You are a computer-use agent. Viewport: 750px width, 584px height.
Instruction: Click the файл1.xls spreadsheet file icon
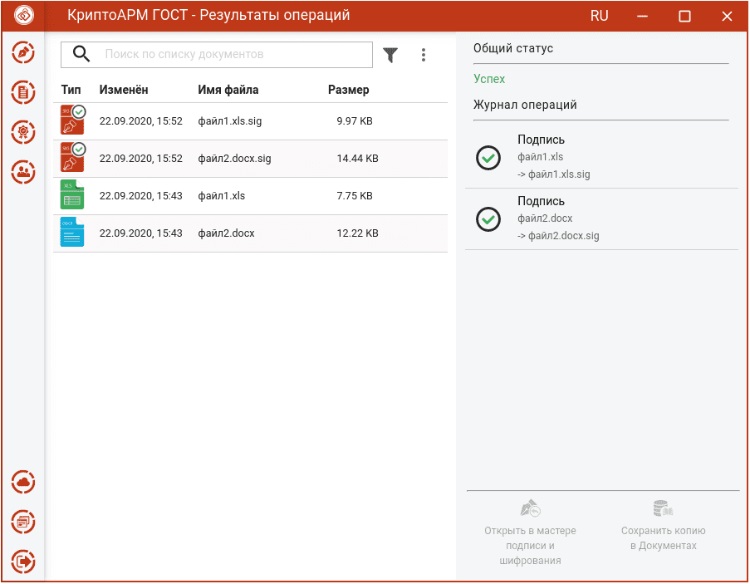point(72,195)
